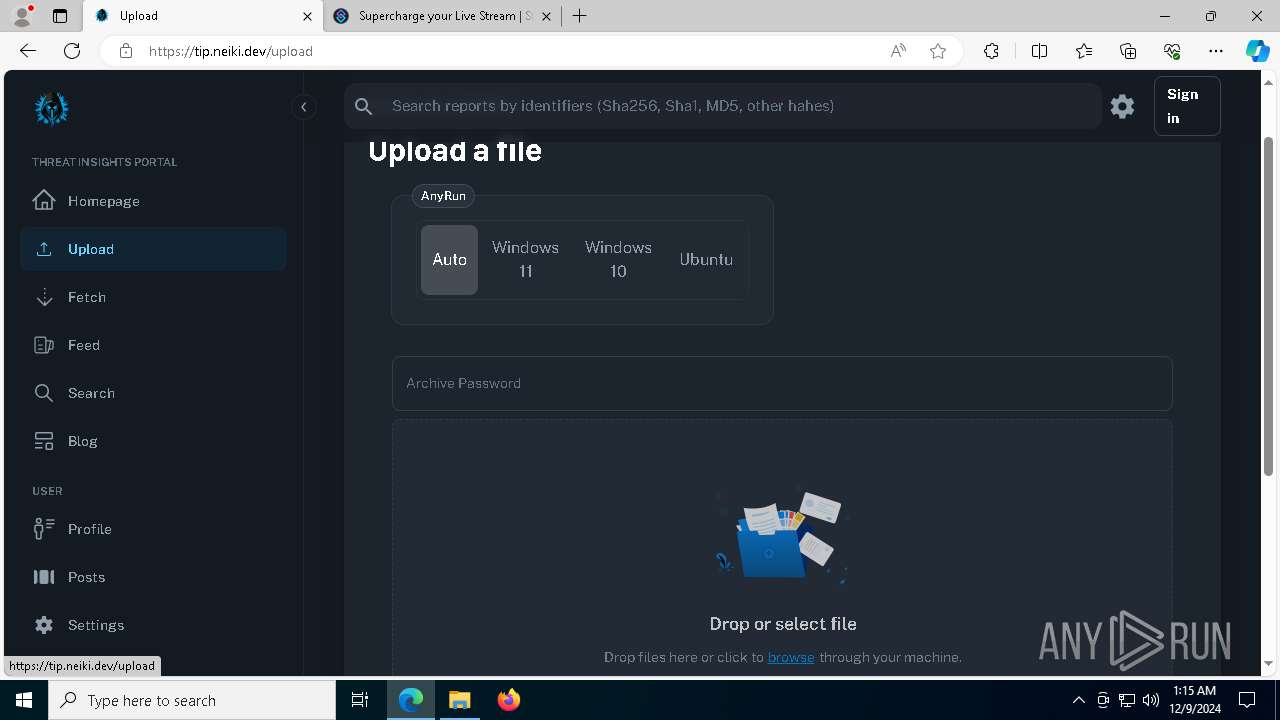Open Edge Settings and more menu
The image size is (1280, 720).
pos(1216,51)
